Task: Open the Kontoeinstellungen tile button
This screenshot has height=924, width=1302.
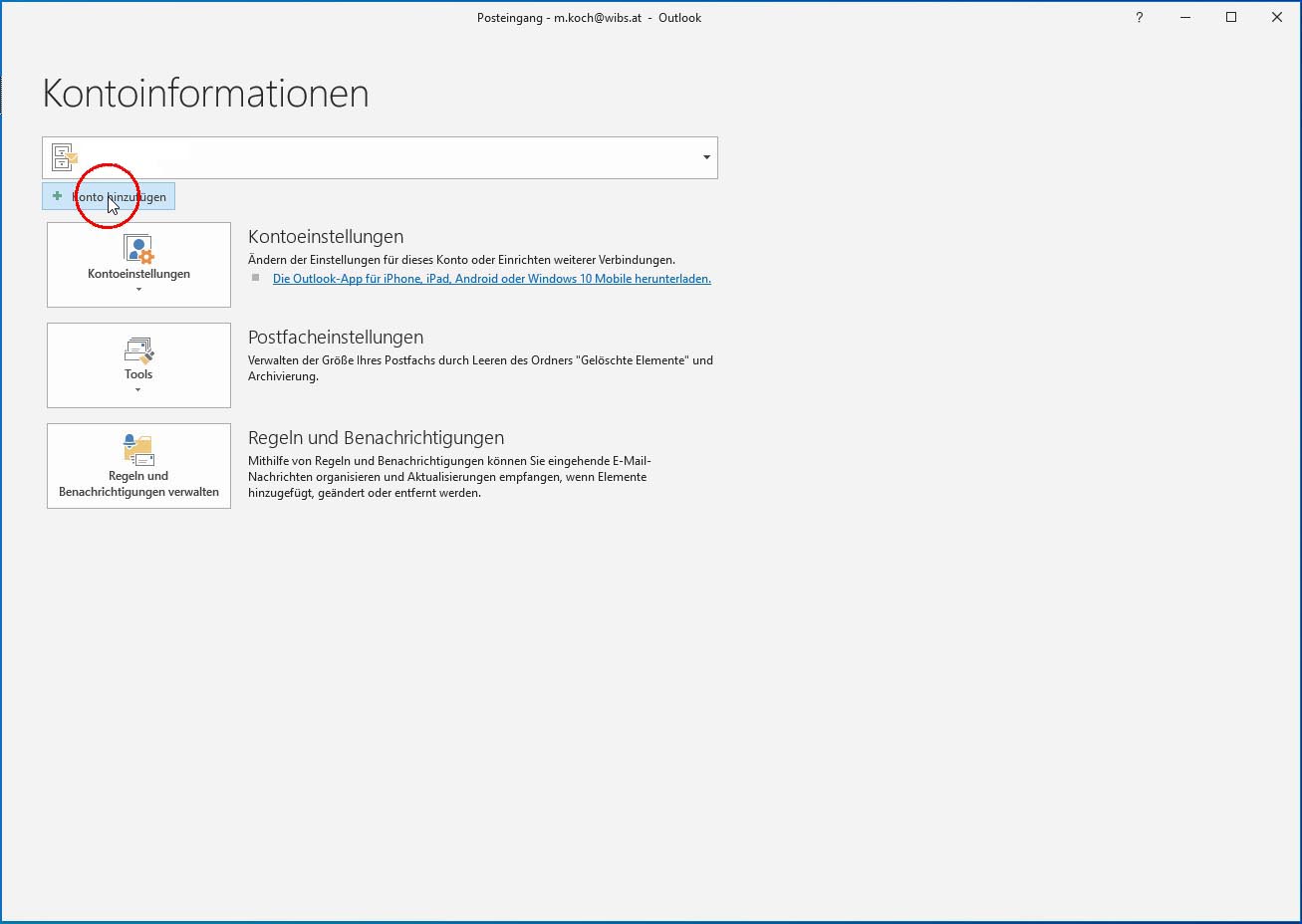Action: coord(138,265)
